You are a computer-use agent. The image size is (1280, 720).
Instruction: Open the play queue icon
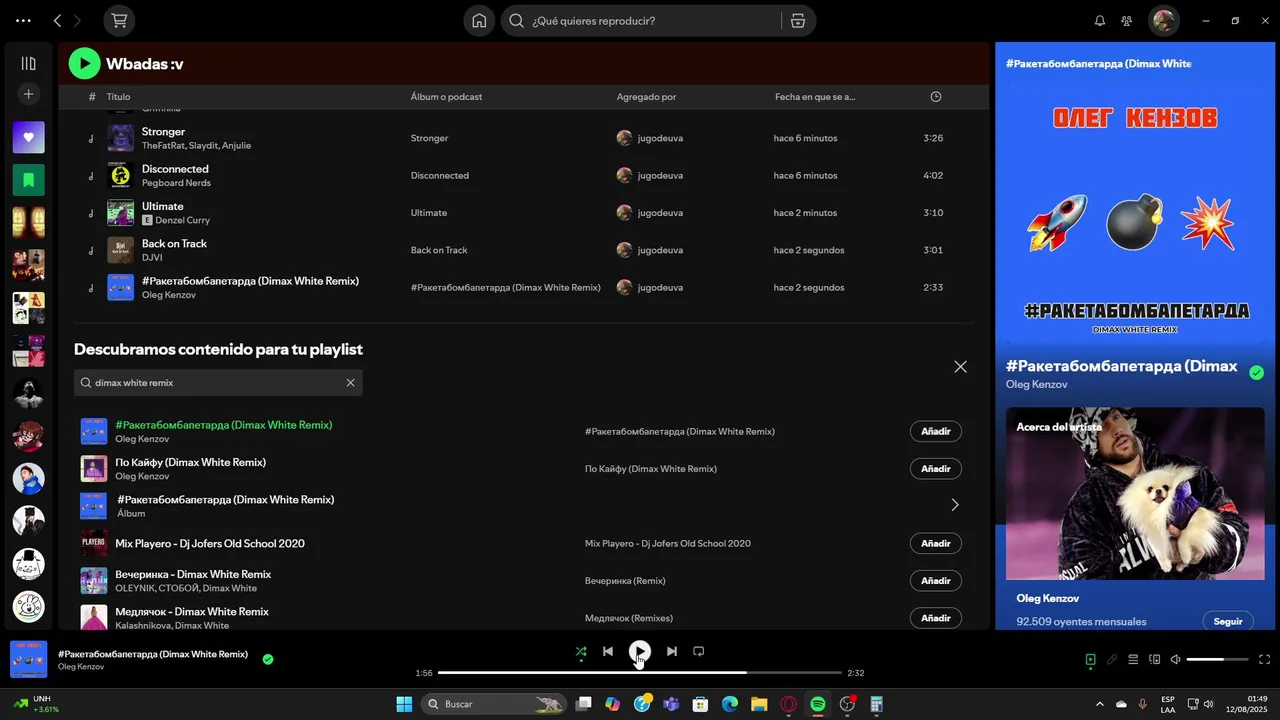click(1133, 659)
